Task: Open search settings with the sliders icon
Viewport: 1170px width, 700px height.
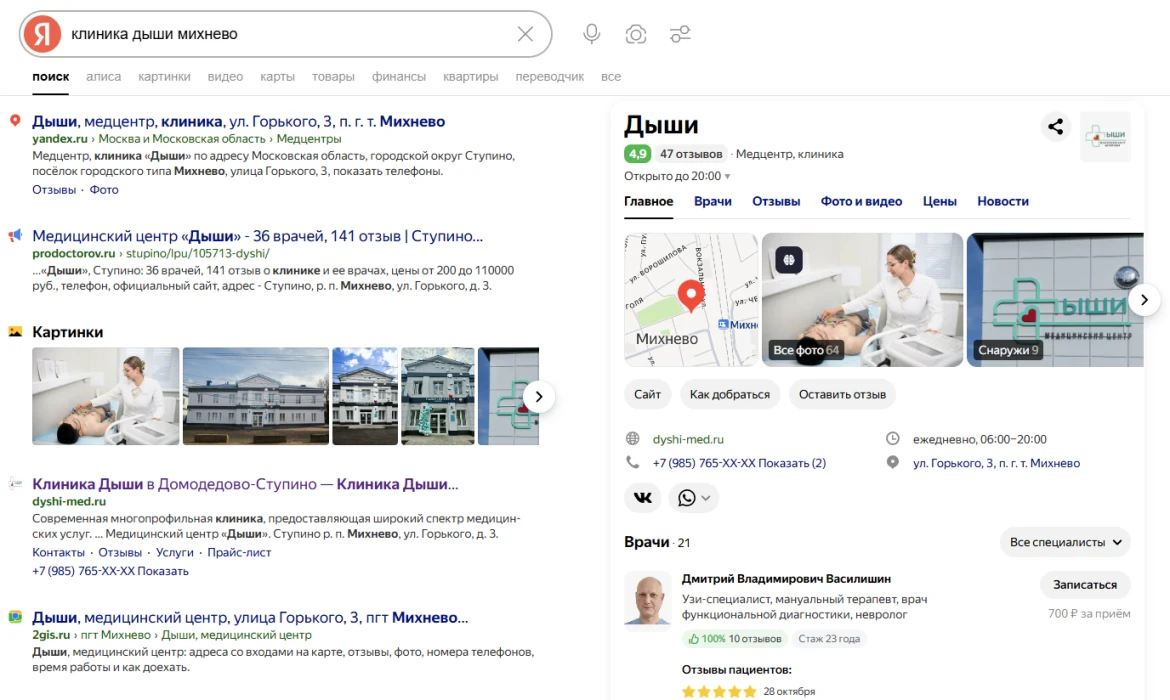Action: [x=681, y=33]
